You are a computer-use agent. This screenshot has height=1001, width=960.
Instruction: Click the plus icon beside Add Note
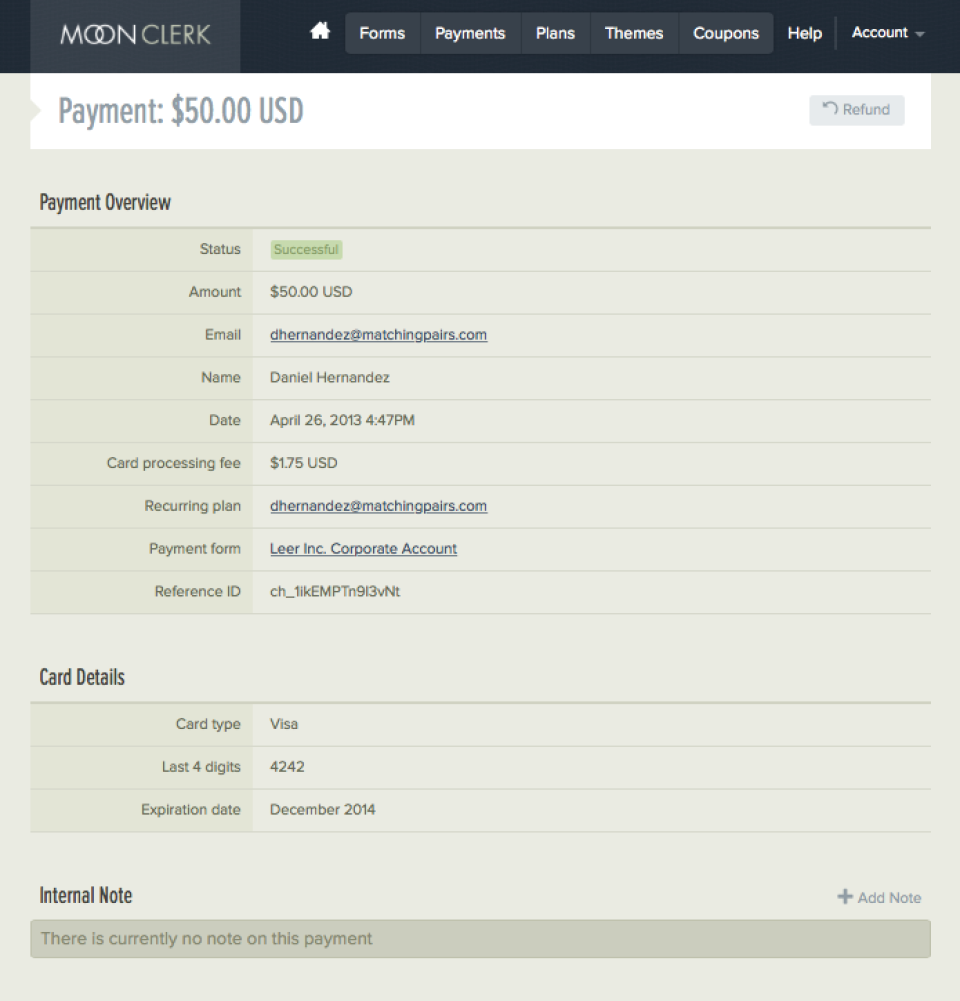point(845,897)
